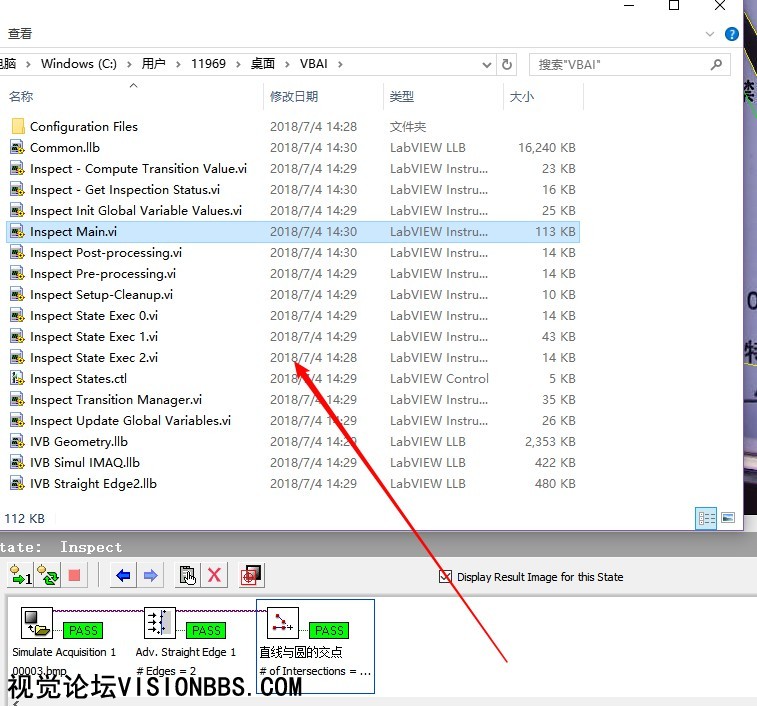Select the 直线与圆的交点 step icon

(282, 623)
